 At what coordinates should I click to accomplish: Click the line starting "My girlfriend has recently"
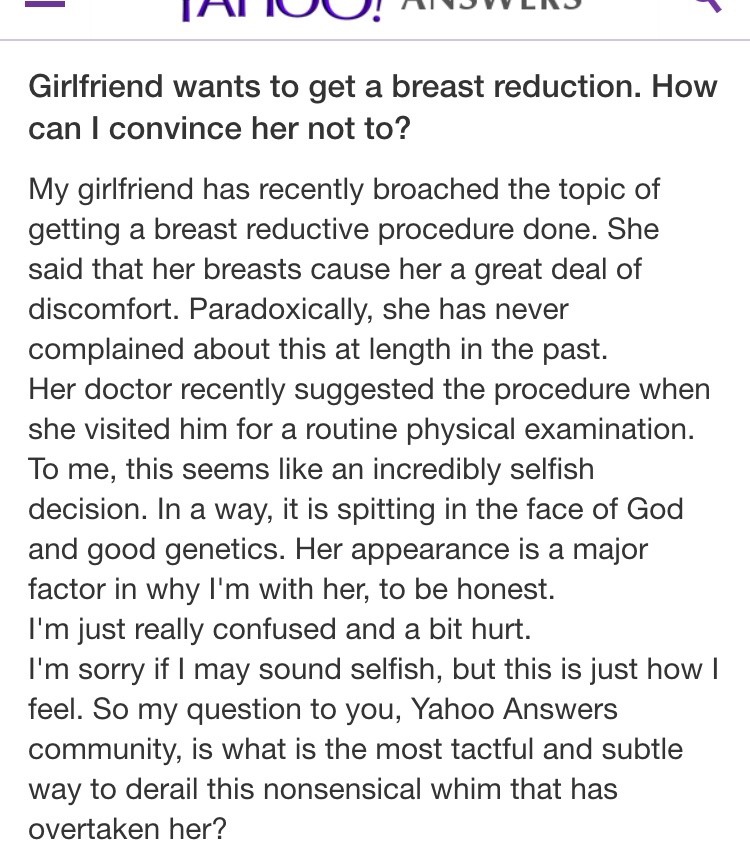[x=344, y=189]
